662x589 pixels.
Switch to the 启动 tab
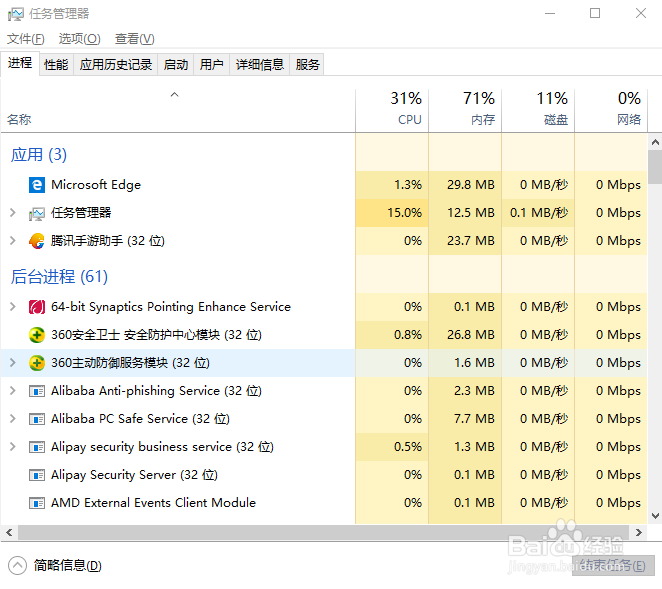coord(176,65)
